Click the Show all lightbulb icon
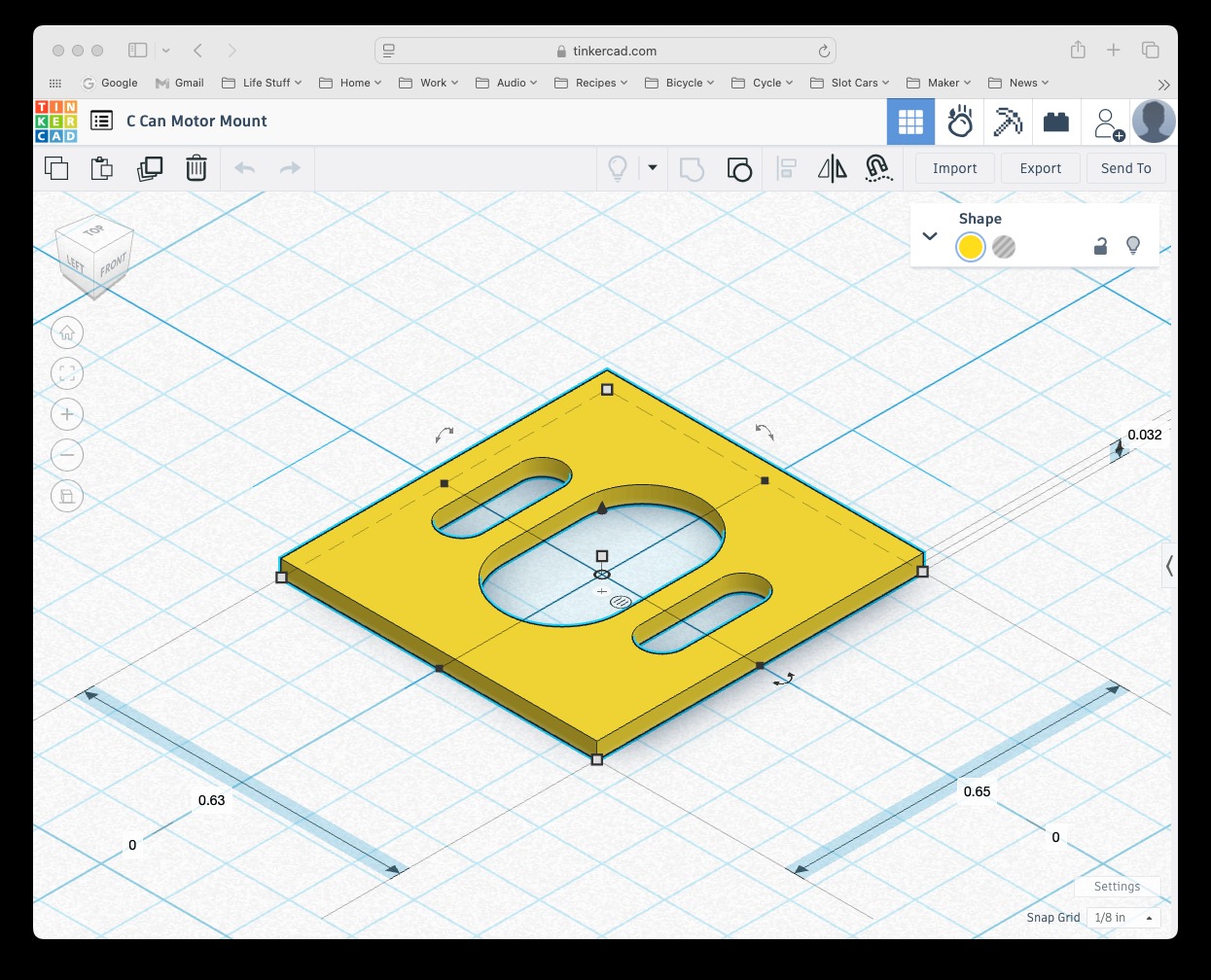 tap(618, 168)
